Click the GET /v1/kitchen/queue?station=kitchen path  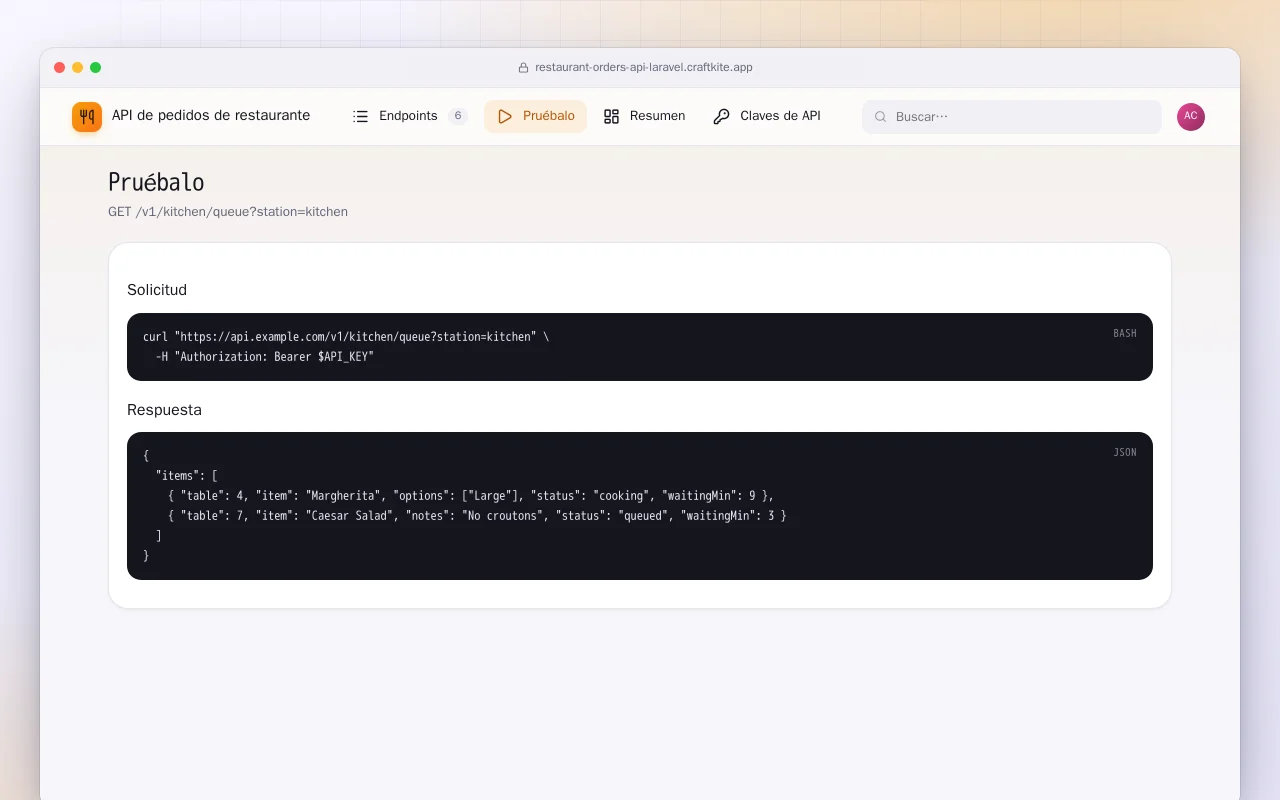coord(228,212)
